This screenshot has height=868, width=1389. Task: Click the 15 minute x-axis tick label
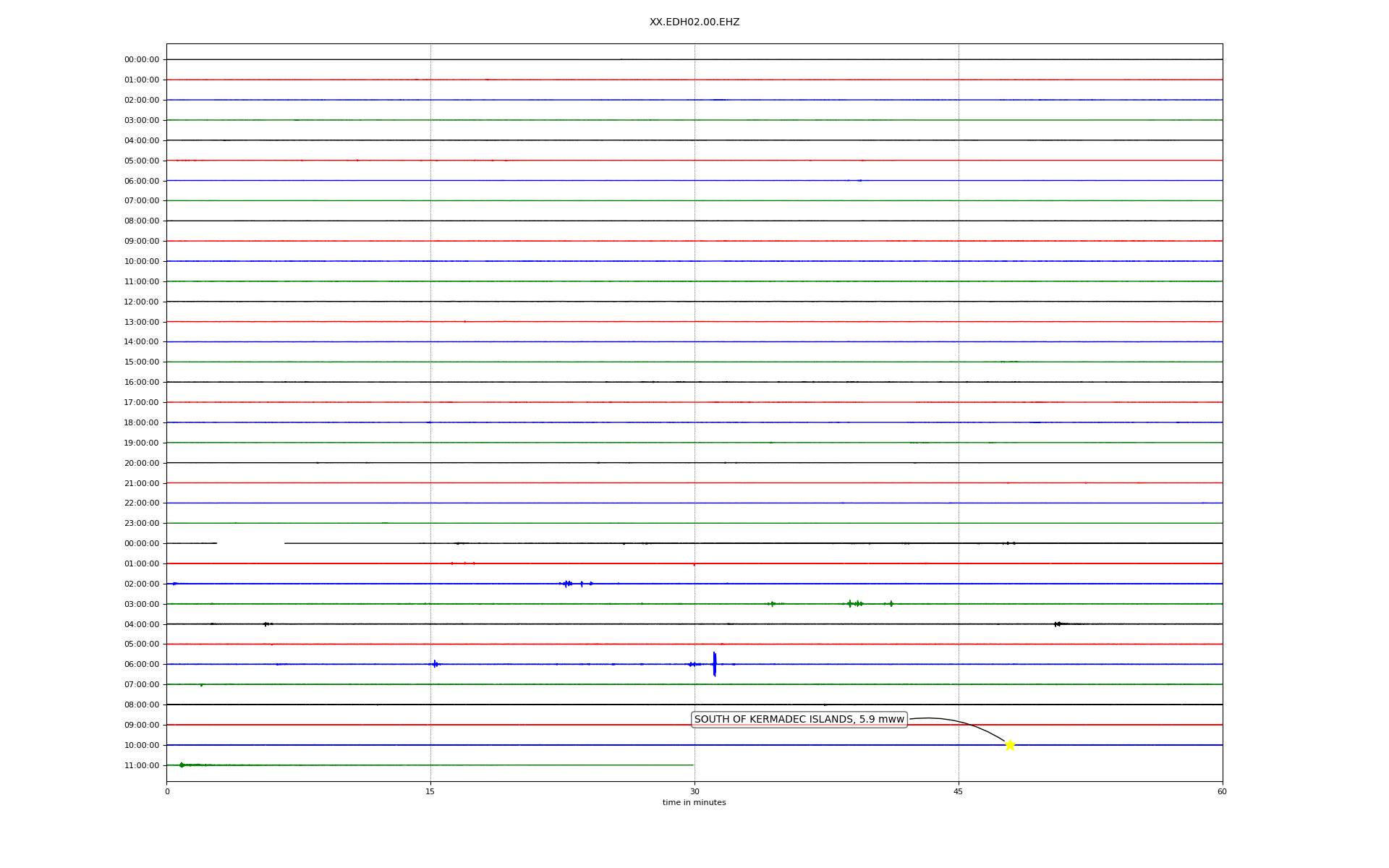(430, 791)
